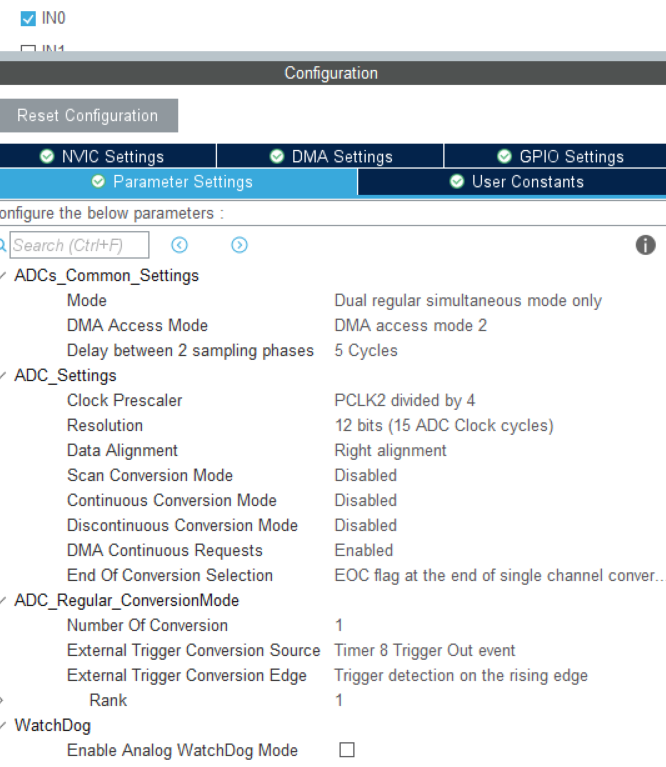Select the Rank value '1'
This screenshot has height=767, width=666.
click(338, 700)
